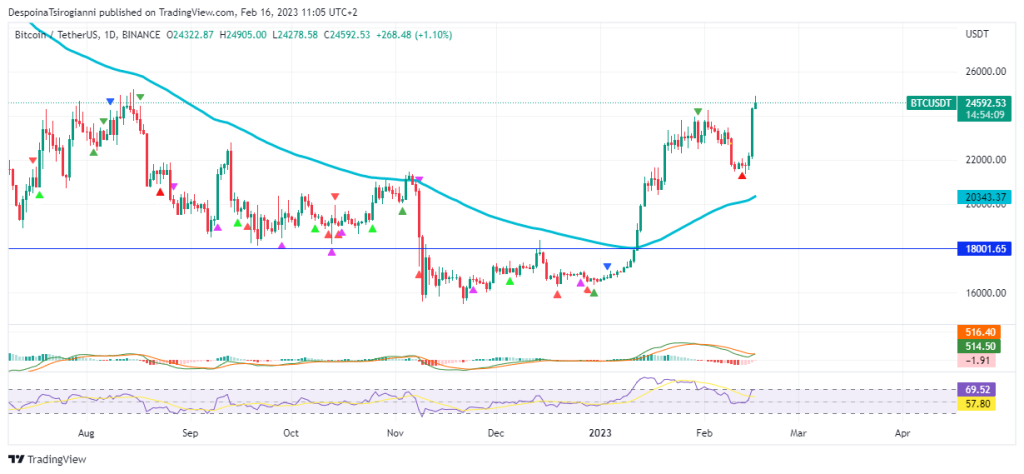The width and height of the screenshot is (1024, 474).
Task: Click the blue 18001.65 horizontal line label
Action: click(x=985, y=248)
